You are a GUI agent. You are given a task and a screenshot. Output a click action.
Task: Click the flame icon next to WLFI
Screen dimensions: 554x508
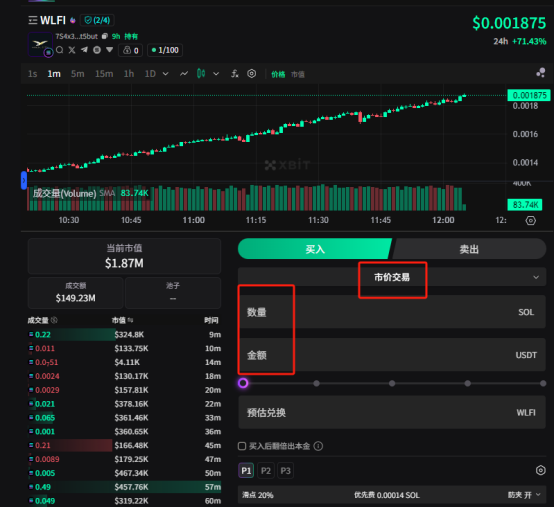point(73,20)
